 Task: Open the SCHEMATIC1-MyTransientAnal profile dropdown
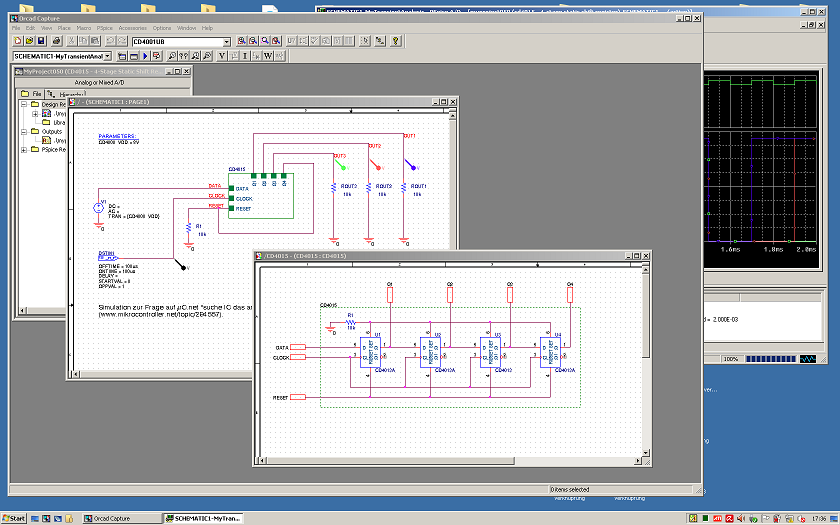click(x=108, y=56)
